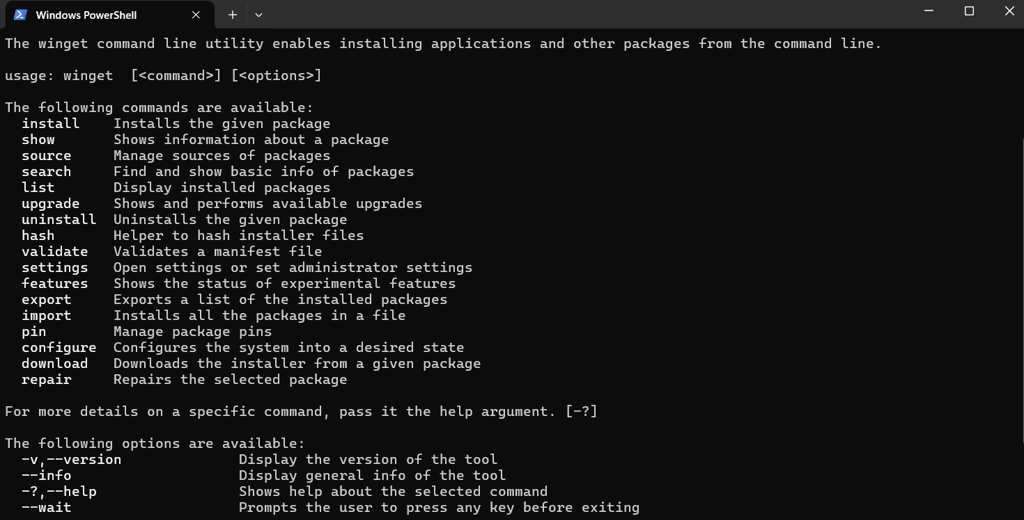This screenshot has height=520, width=1024.
Task: Click the PowerShell icon in the tab
Action: (20, 14)
